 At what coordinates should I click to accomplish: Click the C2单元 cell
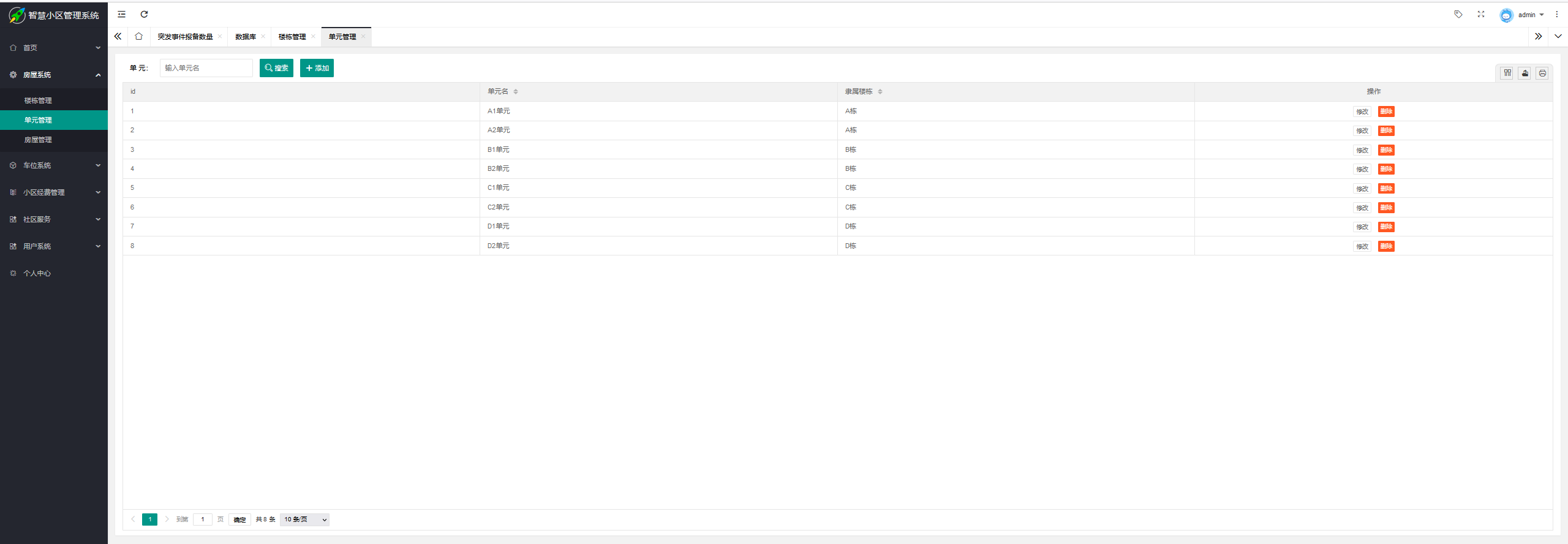pos(658,207)
